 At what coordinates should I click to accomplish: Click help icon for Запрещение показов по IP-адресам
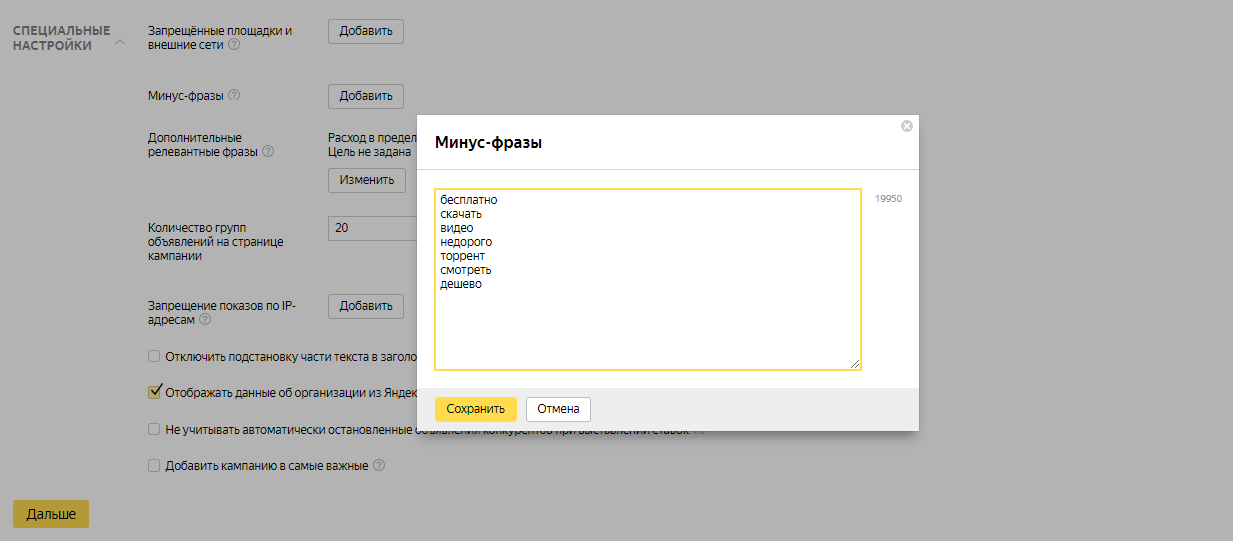[205, 320]
